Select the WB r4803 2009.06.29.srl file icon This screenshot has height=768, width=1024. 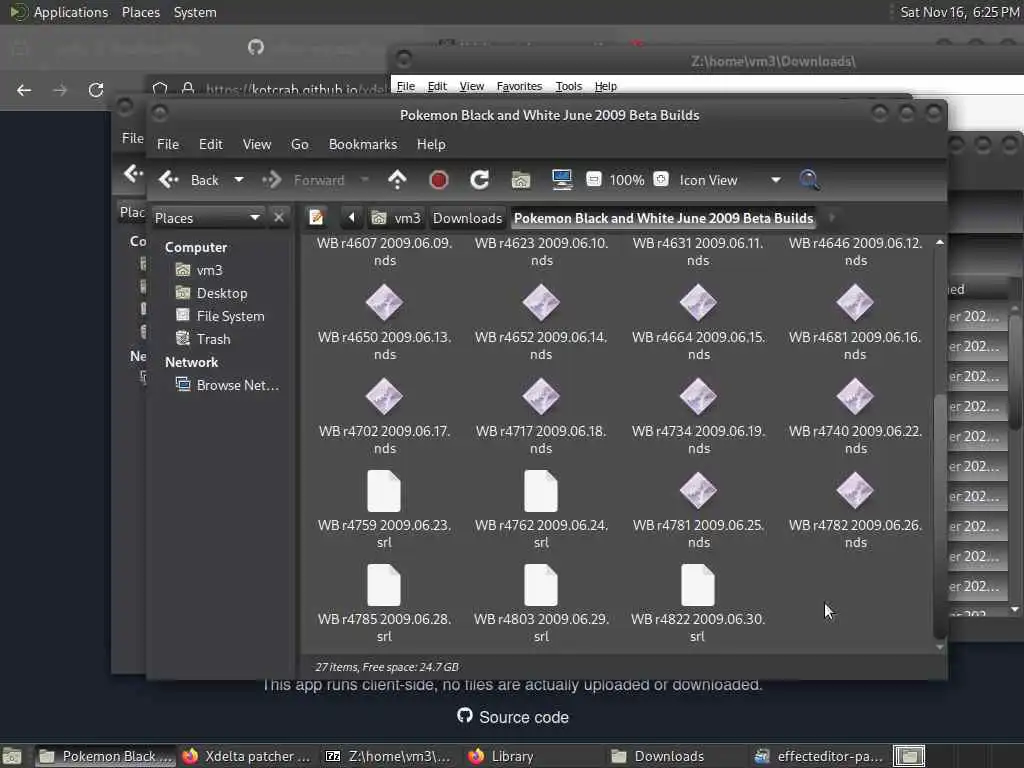point(541,585)
